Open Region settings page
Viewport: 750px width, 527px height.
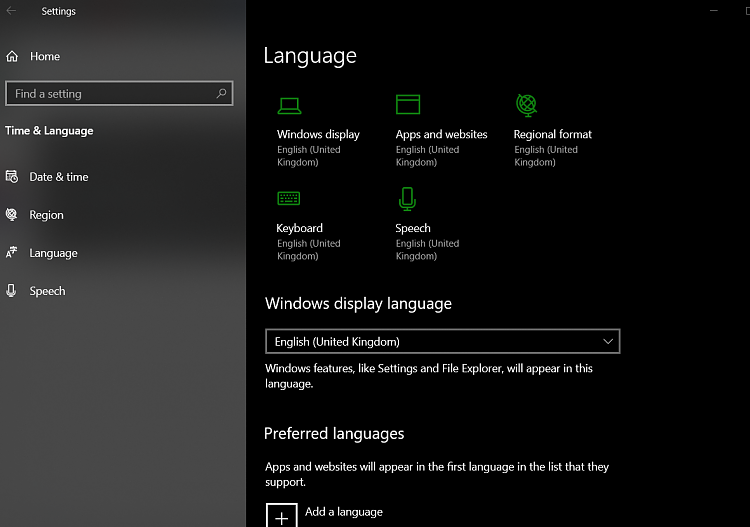[x=46, y=215]
